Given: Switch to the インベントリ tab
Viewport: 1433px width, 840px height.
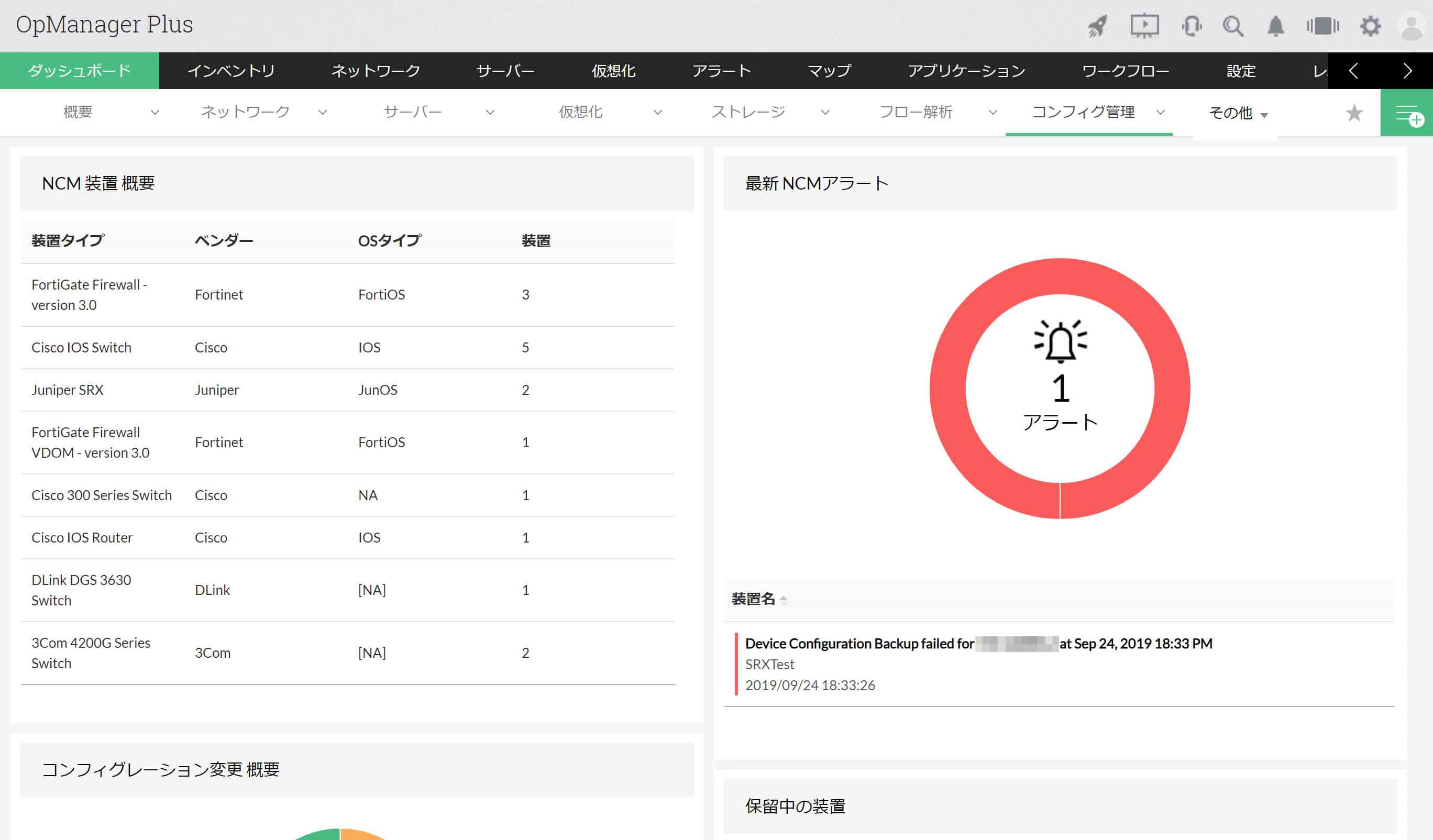Looking at the screenshot, I should [231, 71].
